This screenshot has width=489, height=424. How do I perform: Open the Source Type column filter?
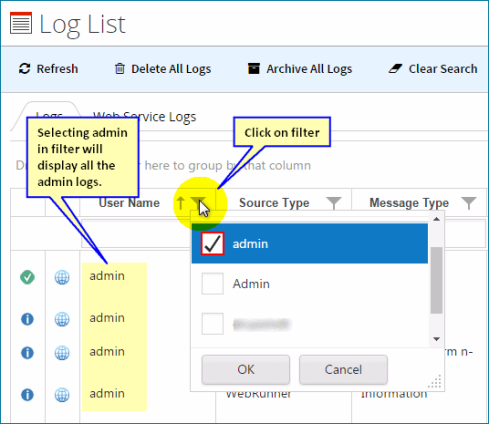click(x=334, y=203)
